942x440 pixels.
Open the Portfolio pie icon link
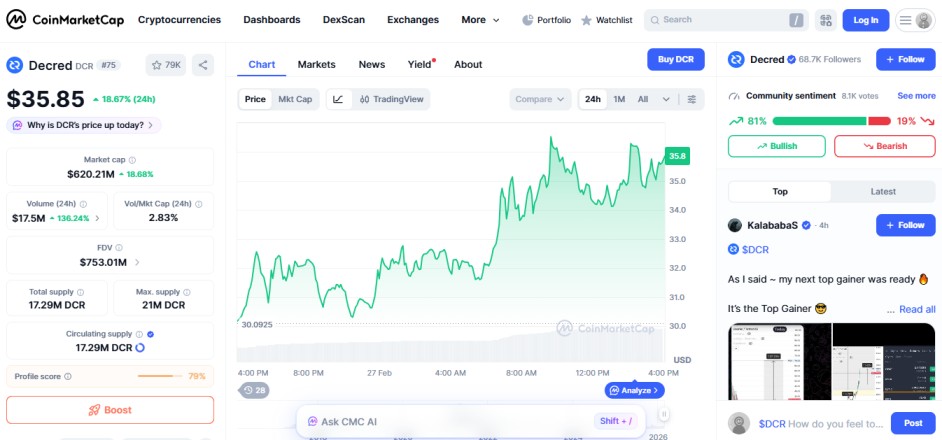point(546,20)
